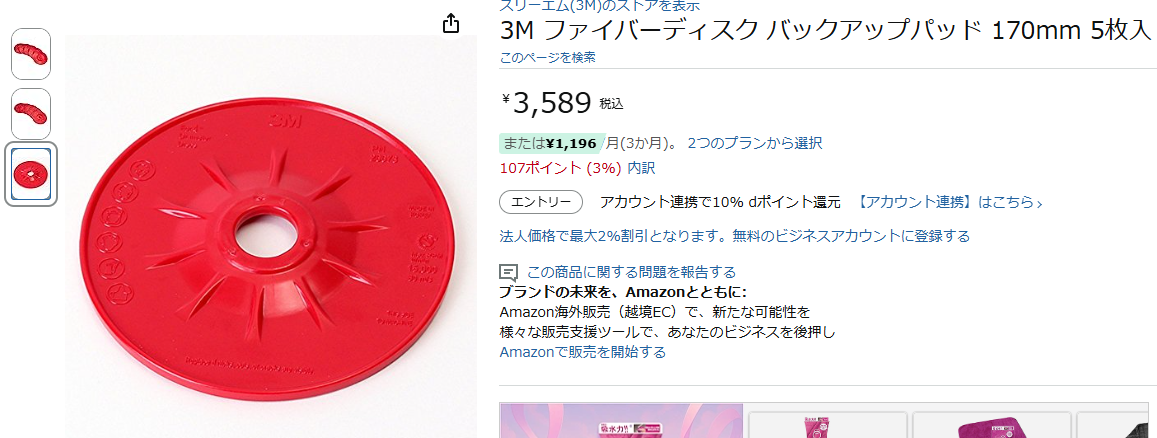The height and width of the screenshot is (438, 1157).
Task: Open the 3M store link
Action: click(x=600, y=6)
